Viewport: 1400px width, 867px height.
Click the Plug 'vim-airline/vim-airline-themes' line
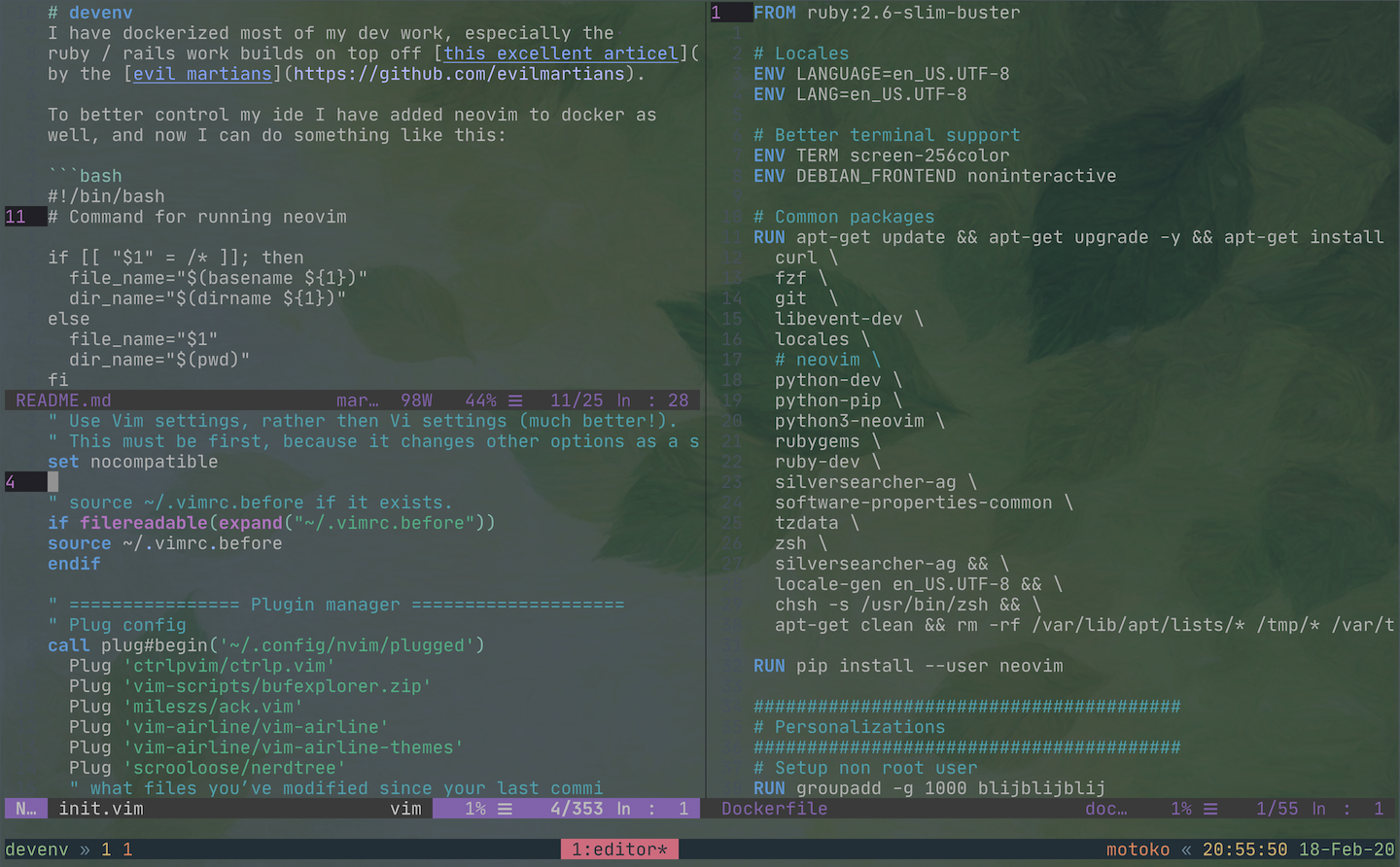pos(266,747)
